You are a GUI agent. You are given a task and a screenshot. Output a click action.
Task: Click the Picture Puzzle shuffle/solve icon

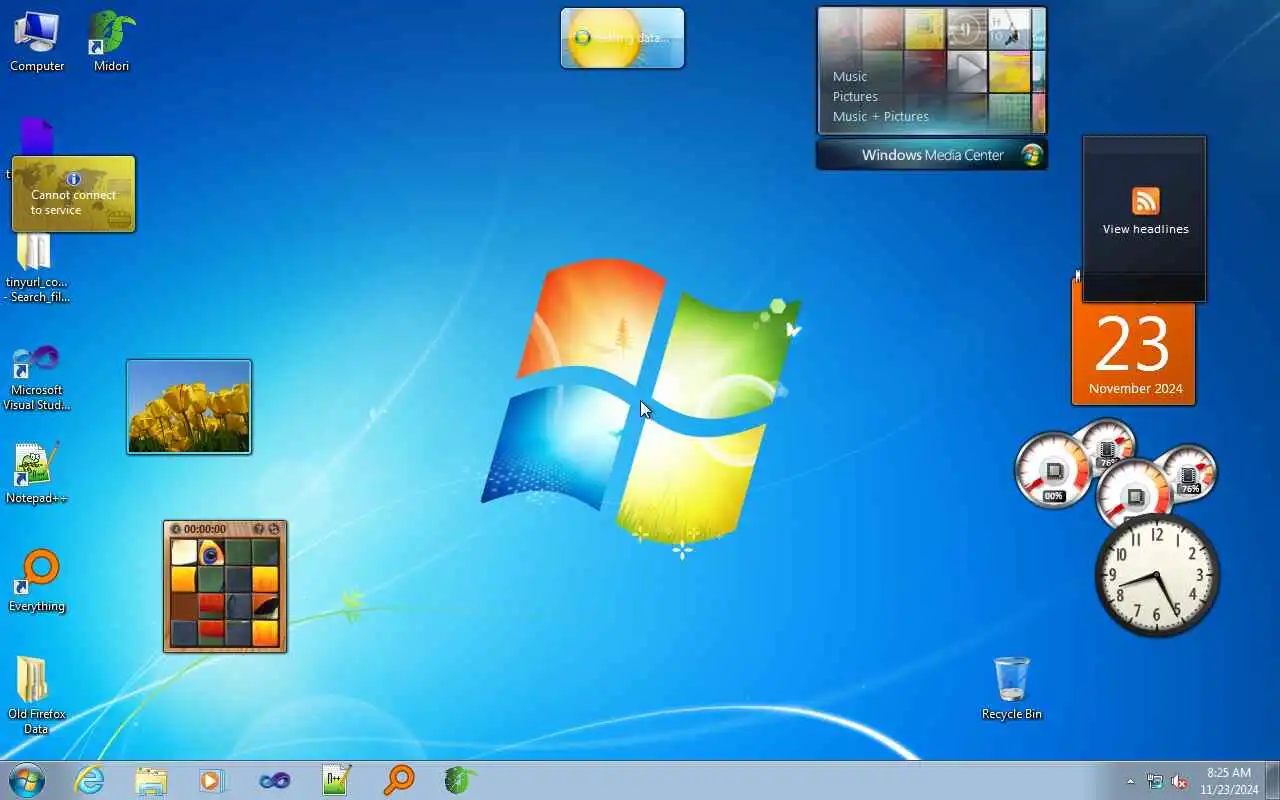click(274, 529)
